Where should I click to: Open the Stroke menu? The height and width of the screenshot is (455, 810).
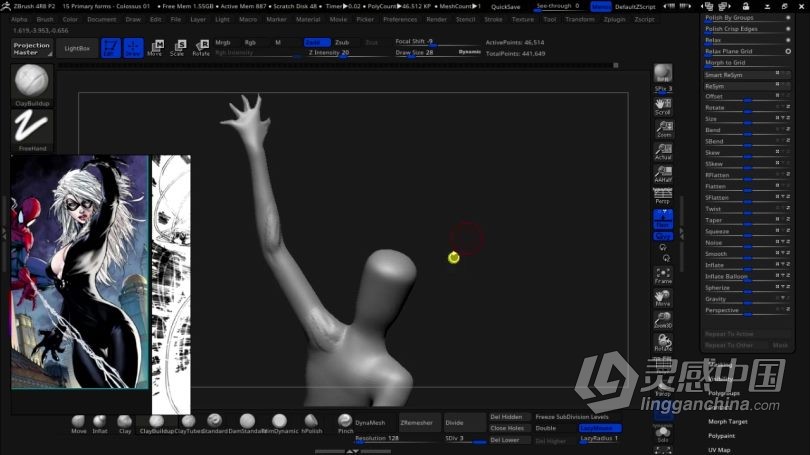(x=493, y=19)
